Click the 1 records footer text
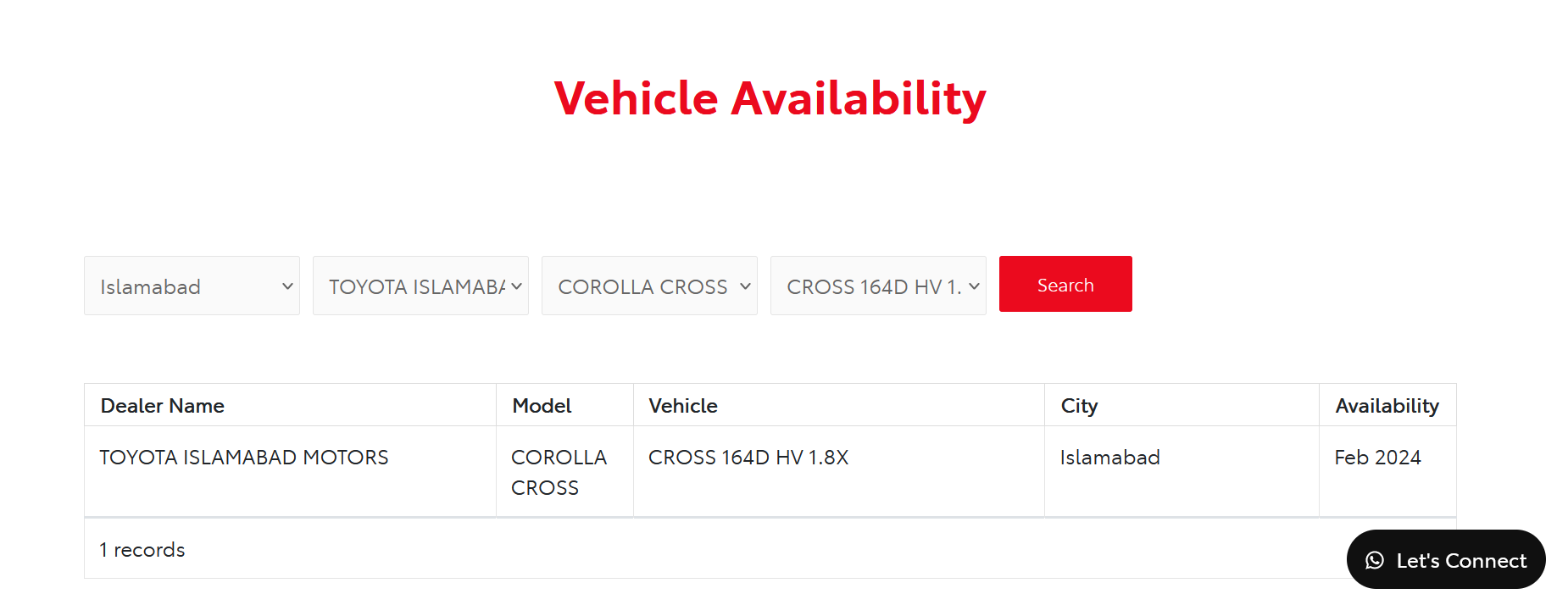 pyautogui.click(x=142, y=550)
